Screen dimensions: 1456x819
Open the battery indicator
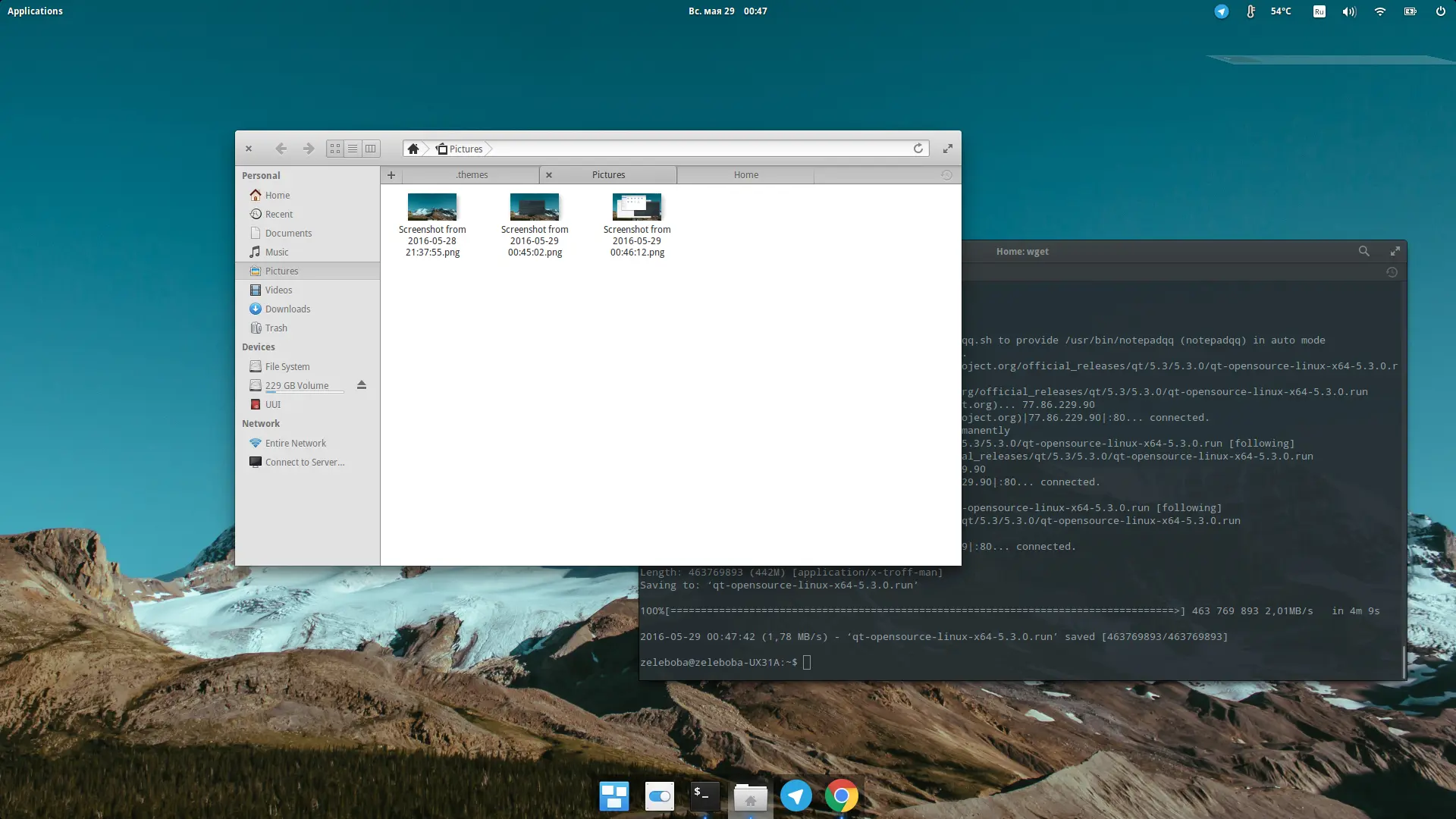[1410, 11]
